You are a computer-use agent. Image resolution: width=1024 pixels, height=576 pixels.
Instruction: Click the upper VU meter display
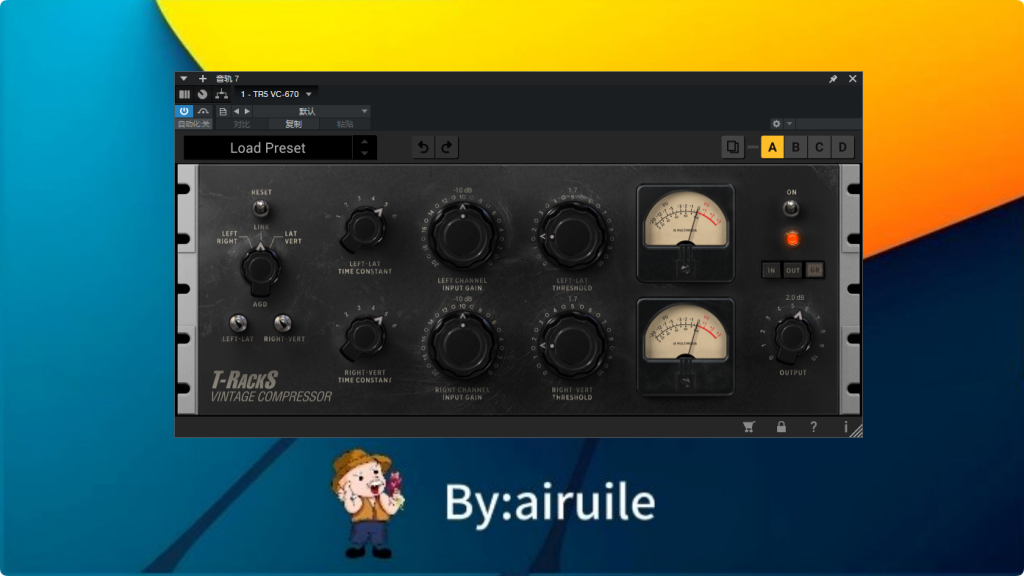(x=685, y=234)
